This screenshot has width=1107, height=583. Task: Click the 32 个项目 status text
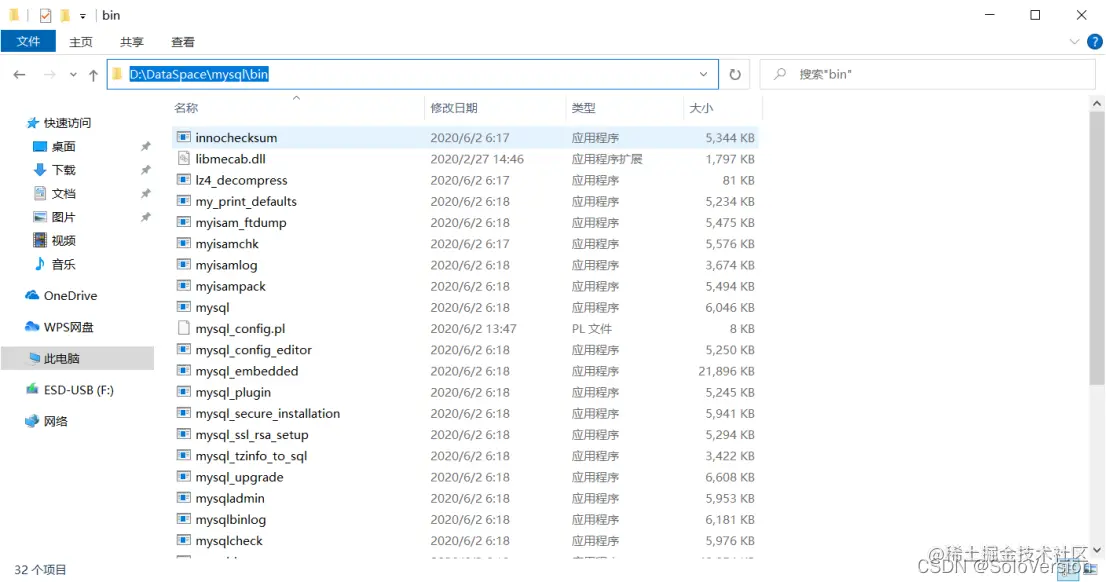pos(40,570)
